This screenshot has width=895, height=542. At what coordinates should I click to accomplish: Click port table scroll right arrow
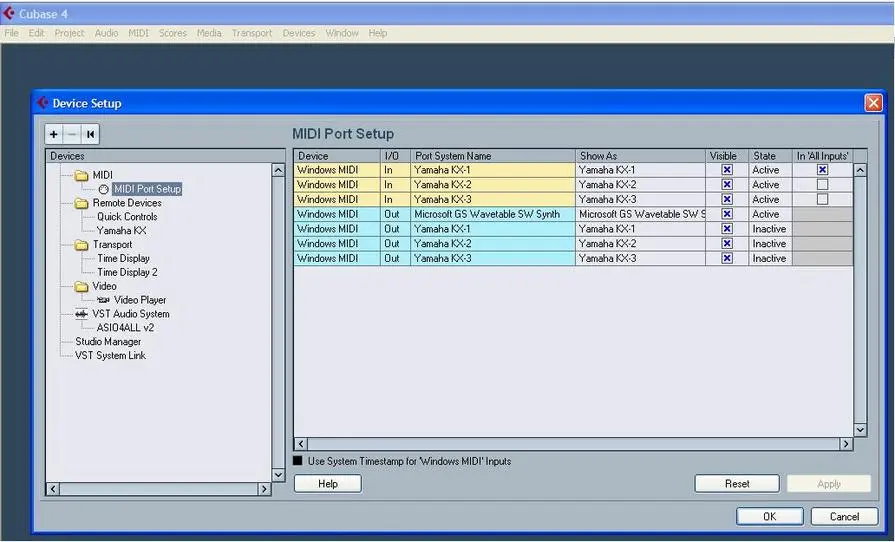[846, 444]
